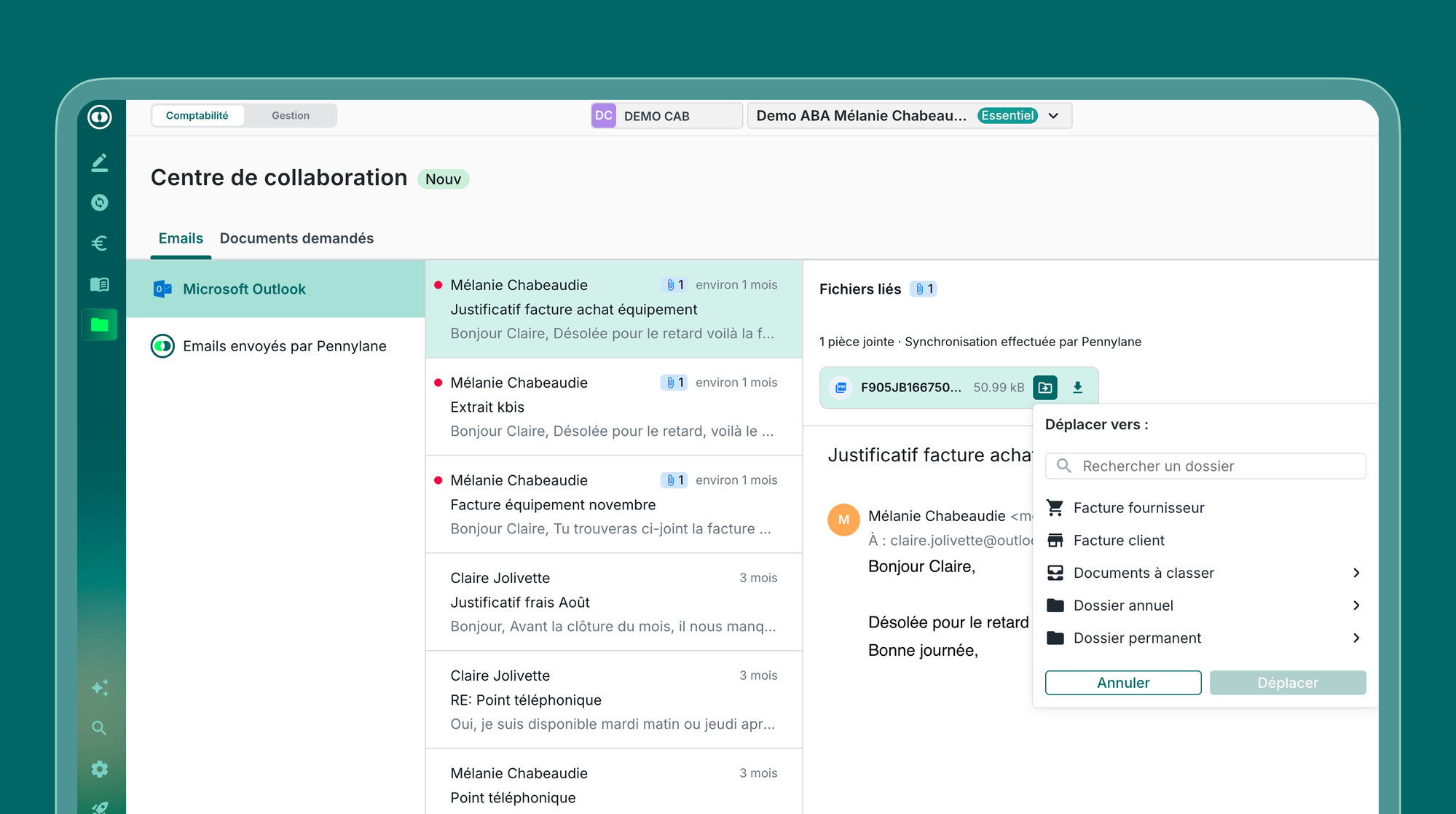This screenshot has width=1456, height=814.
Task: Expand Dossier annuel folder chevron
Action: click(1355, 606)
